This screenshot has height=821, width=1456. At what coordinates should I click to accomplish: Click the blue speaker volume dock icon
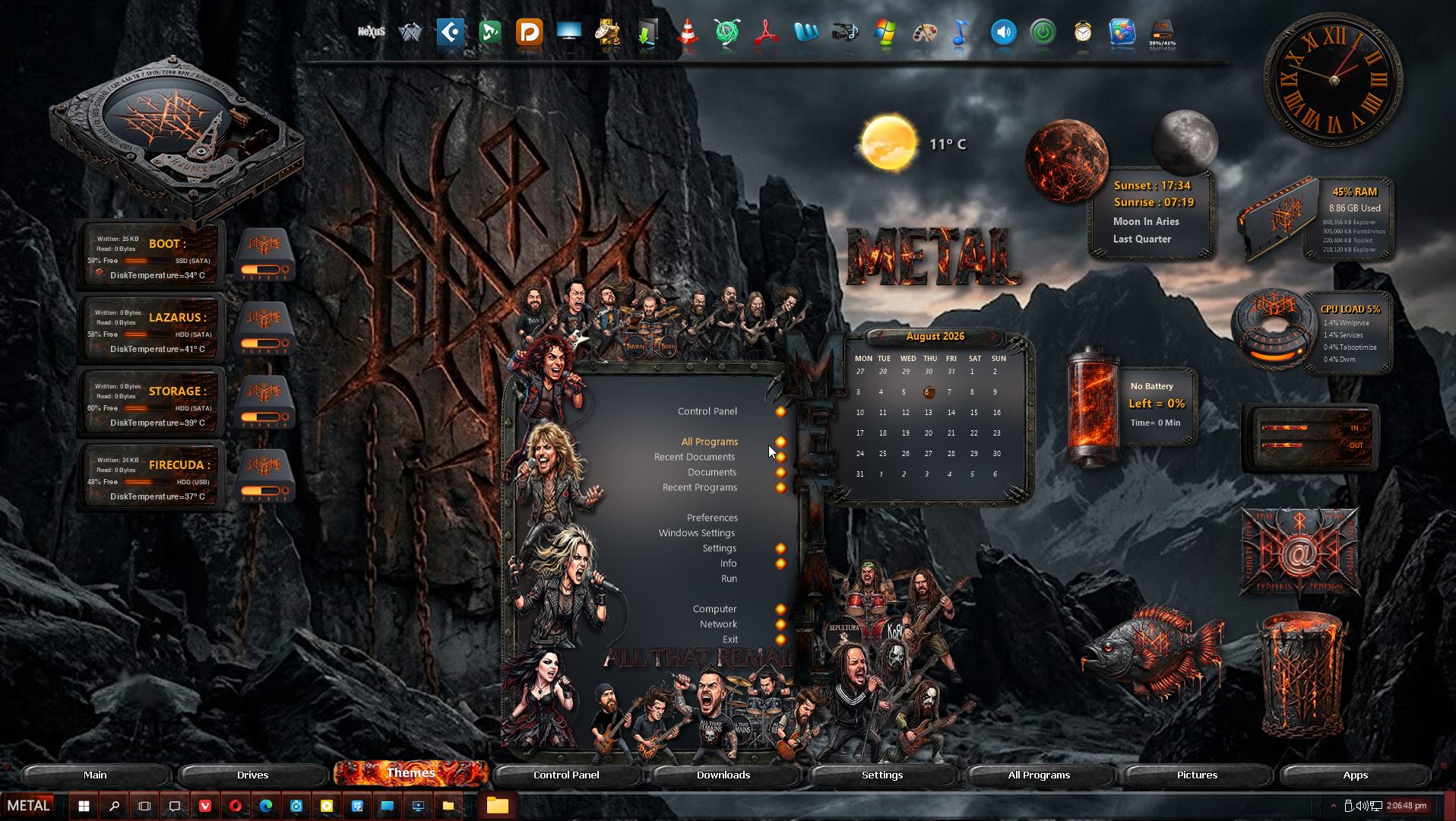tap(1004, 33)
